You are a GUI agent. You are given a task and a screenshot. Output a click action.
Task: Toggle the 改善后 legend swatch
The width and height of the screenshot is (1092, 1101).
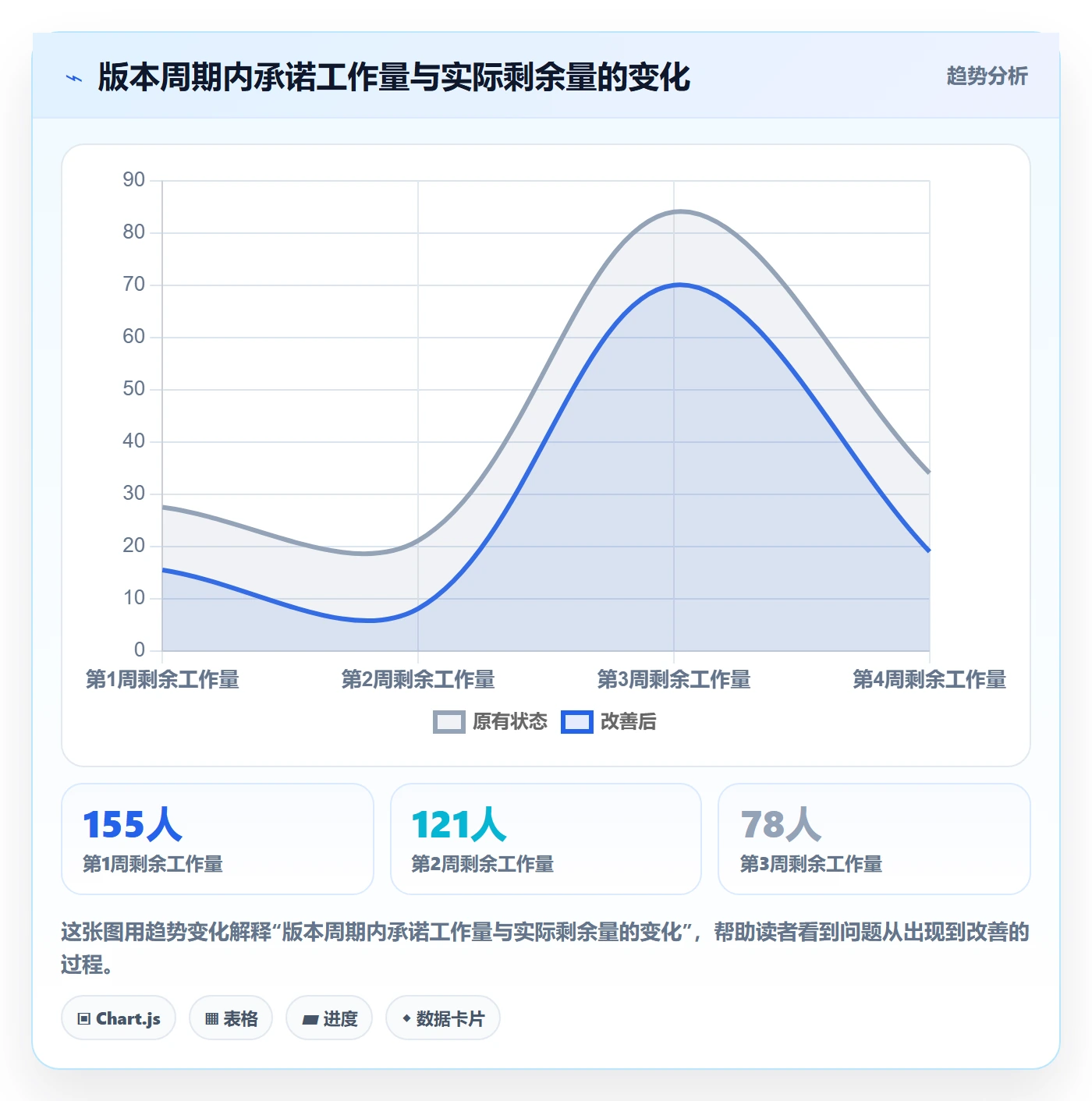(577, 722)
